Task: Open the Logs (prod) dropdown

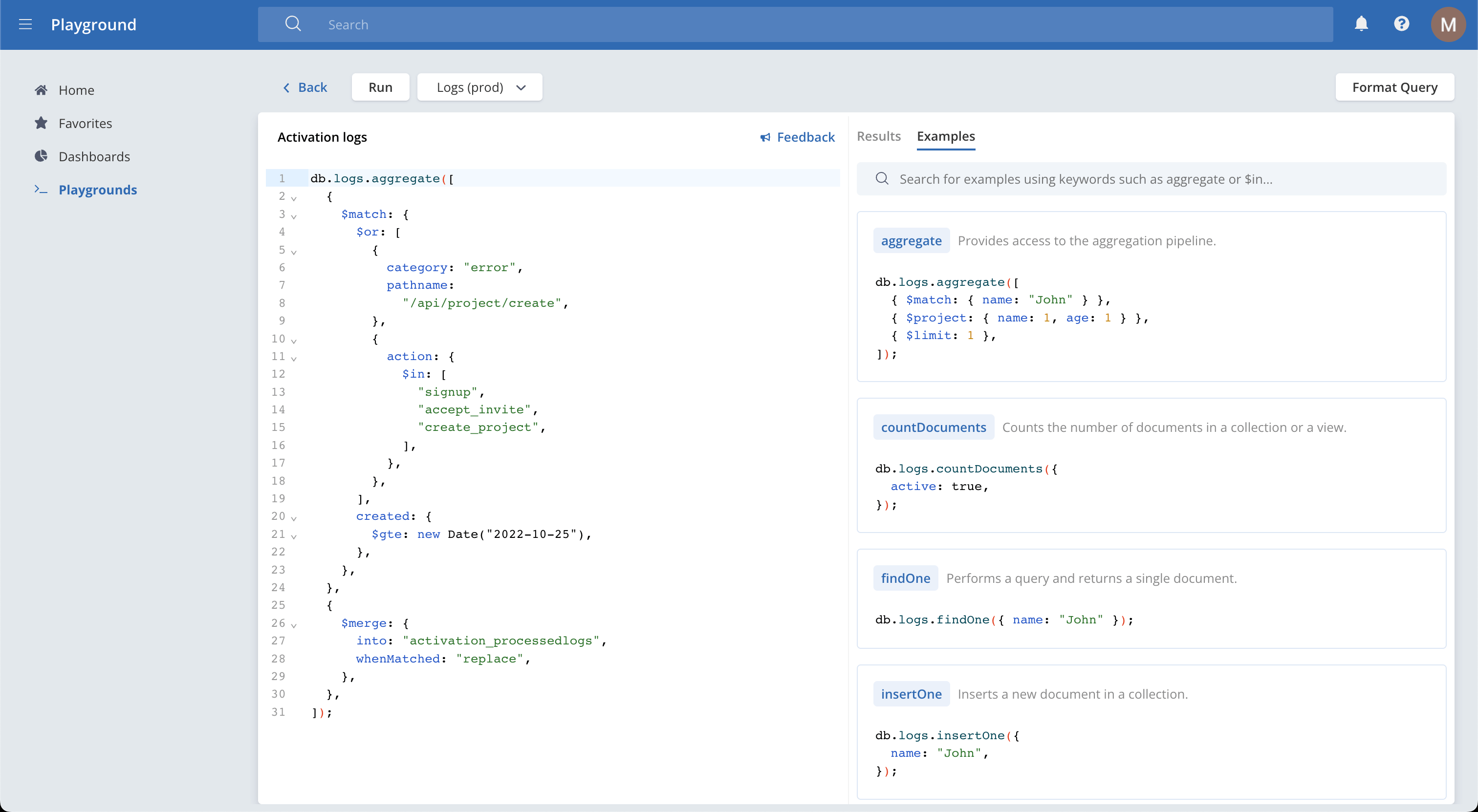Action: pyautogui.click(x=479, y=87)
